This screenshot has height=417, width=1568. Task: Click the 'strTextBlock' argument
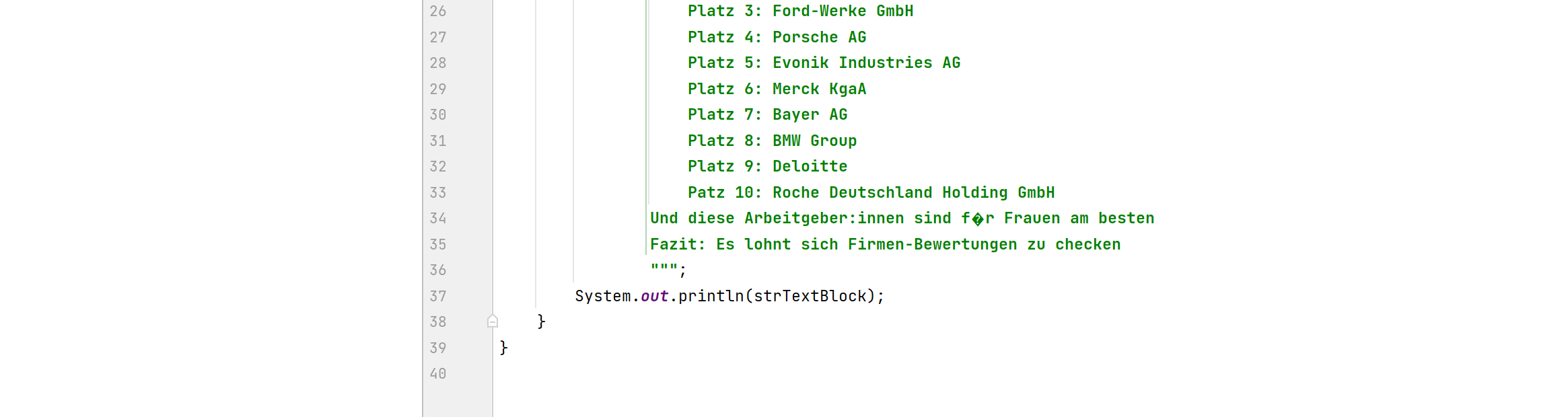point(810,297)
